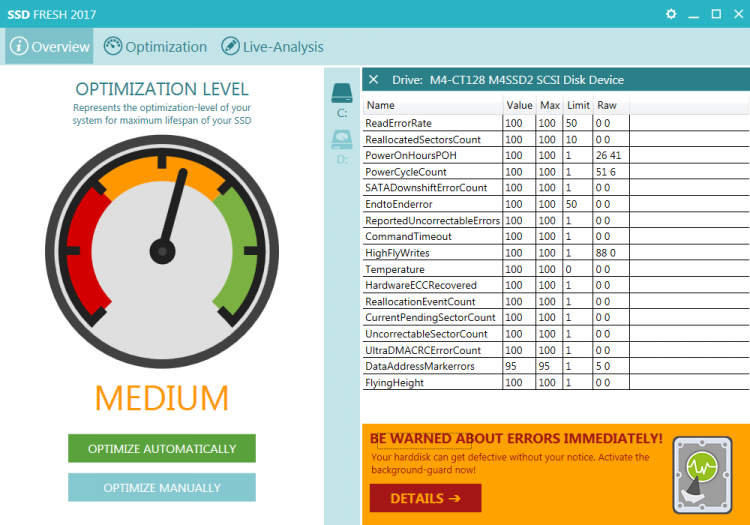Click the Be Warned About Errors headline
The width and height of the screenshot is (750, 525).
coord(516,438)
